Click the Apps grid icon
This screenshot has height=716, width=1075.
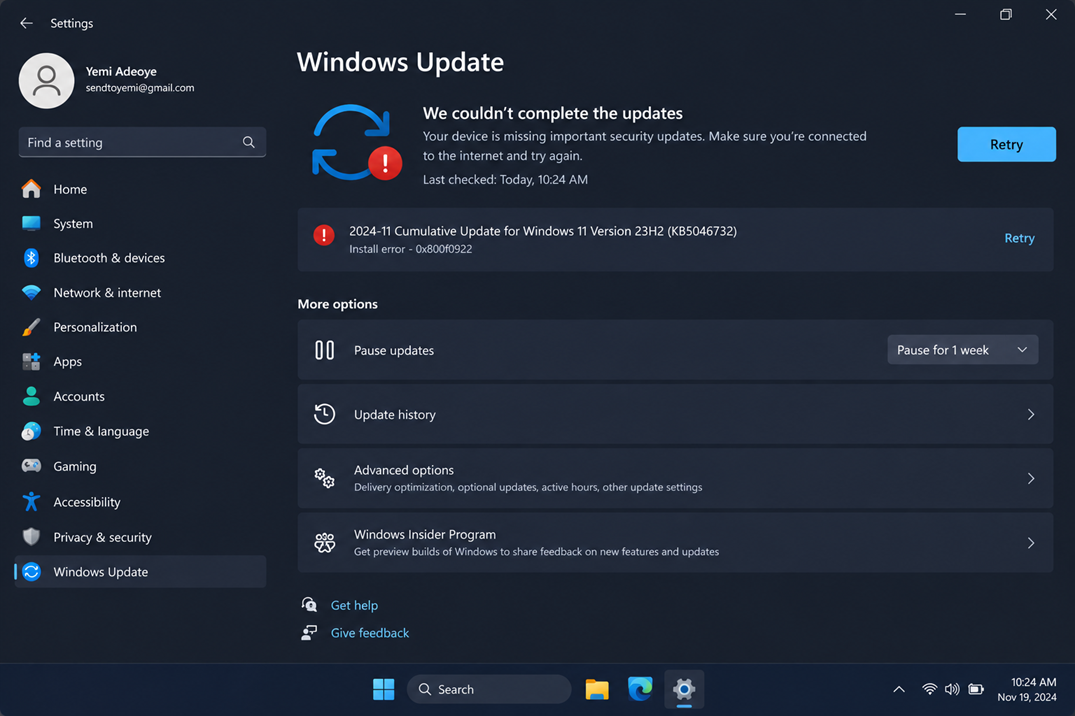32,361
